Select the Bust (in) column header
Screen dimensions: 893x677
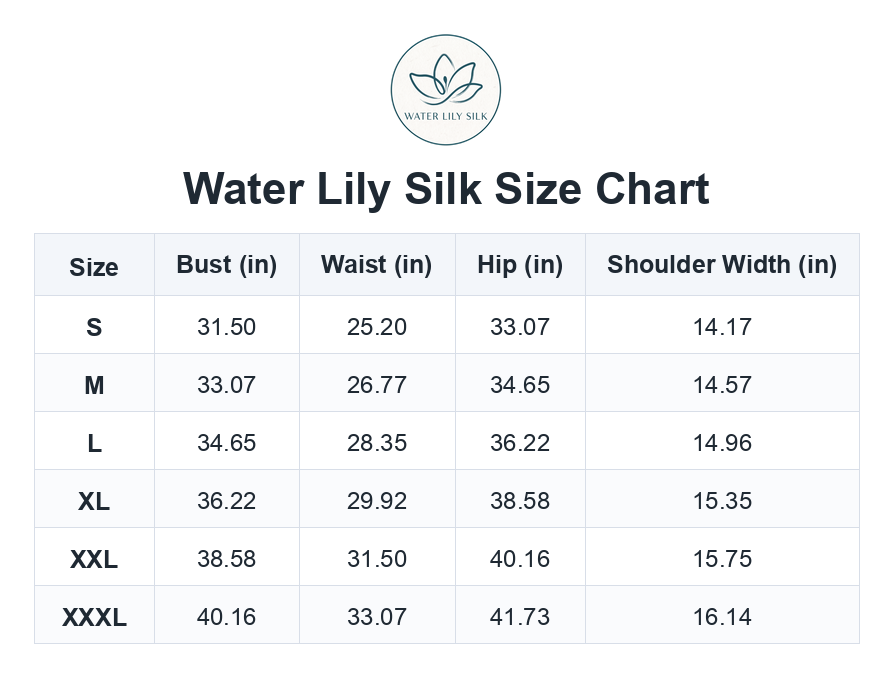point(227,265)
